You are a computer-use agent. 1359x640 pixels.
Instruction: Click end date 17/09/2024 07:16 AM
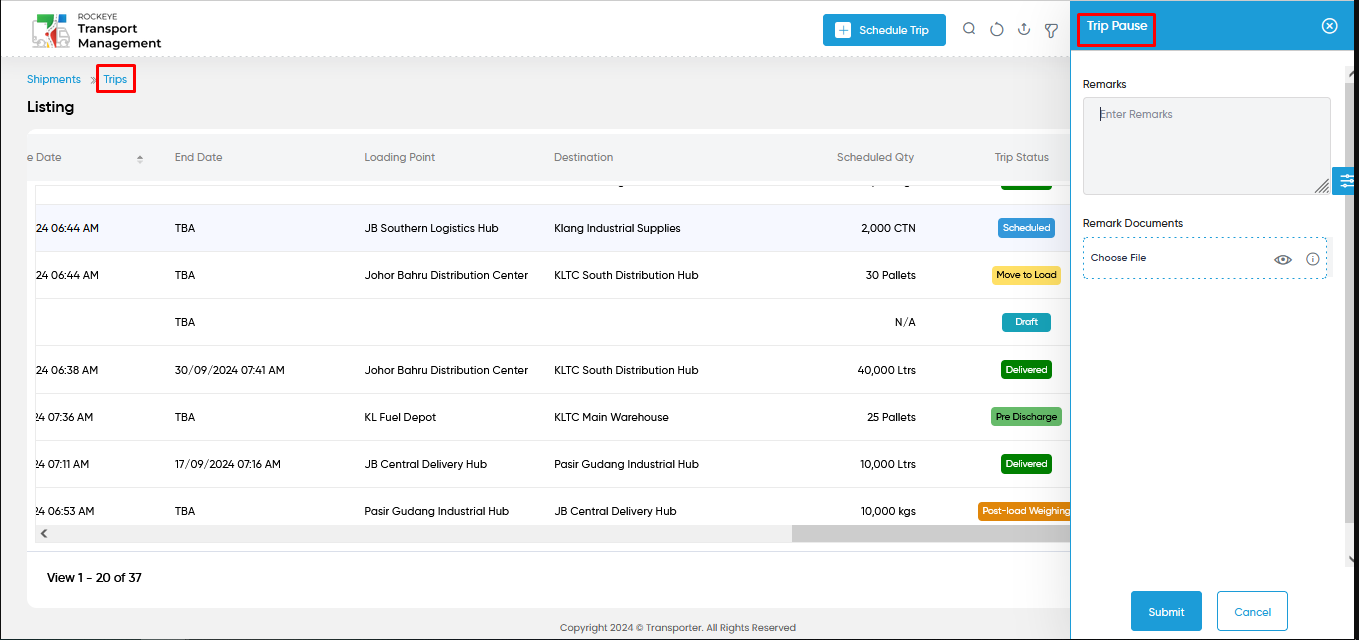[x=228, y=464]
